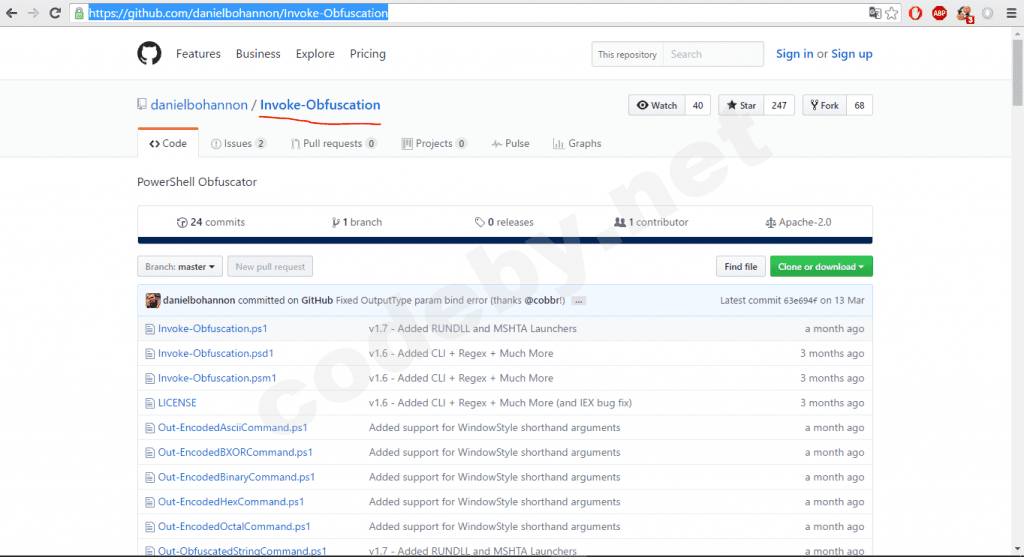The height and width of the screenshot is (557, 1024).
Task: Click the committer avatar thumbnail
Action: (x=153, y=300)
